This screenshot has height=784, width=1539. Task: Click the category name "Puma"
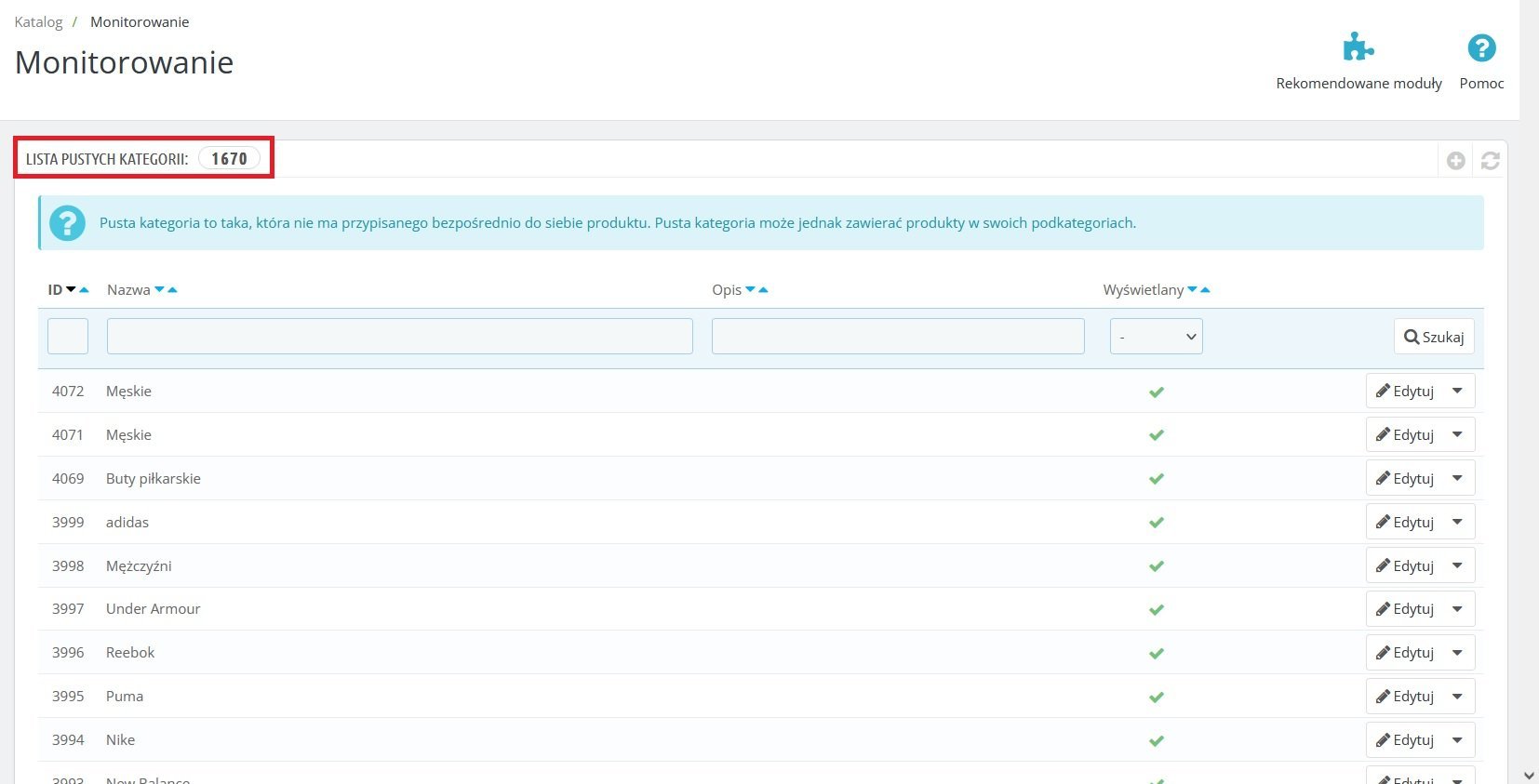coord(125,696)
